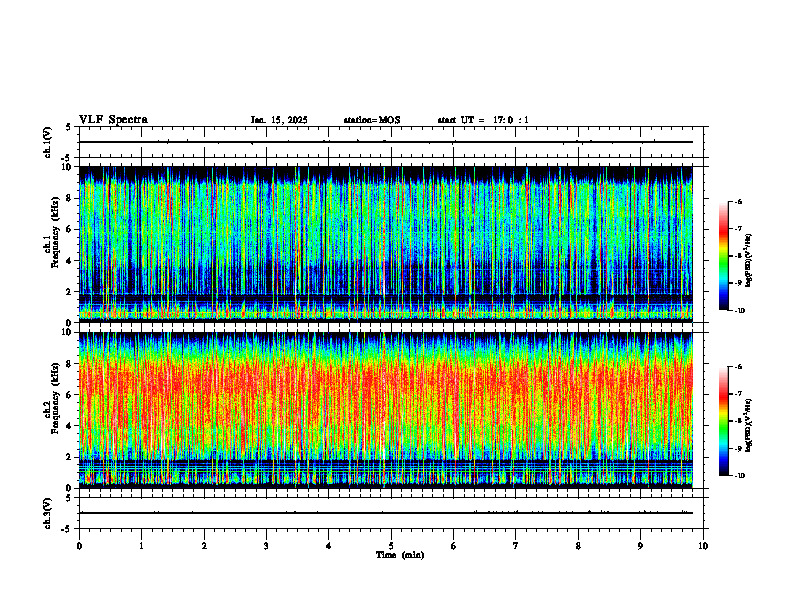The width and height of the screenshot is (792, 612).
Task: Click the ch.2 spectrogram panel
Action: pos(386,410)
